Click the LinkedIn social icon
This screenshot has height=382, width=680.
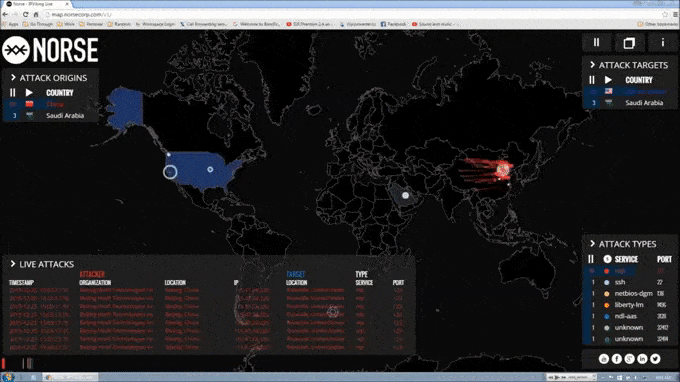coord(642,359)
